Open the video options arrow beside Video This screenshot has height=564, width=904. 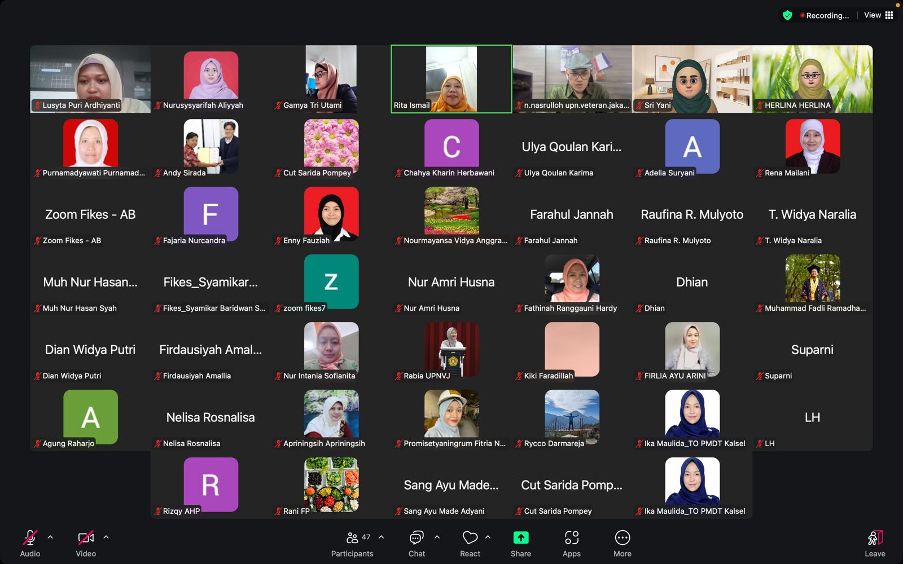tap(106, 537)
